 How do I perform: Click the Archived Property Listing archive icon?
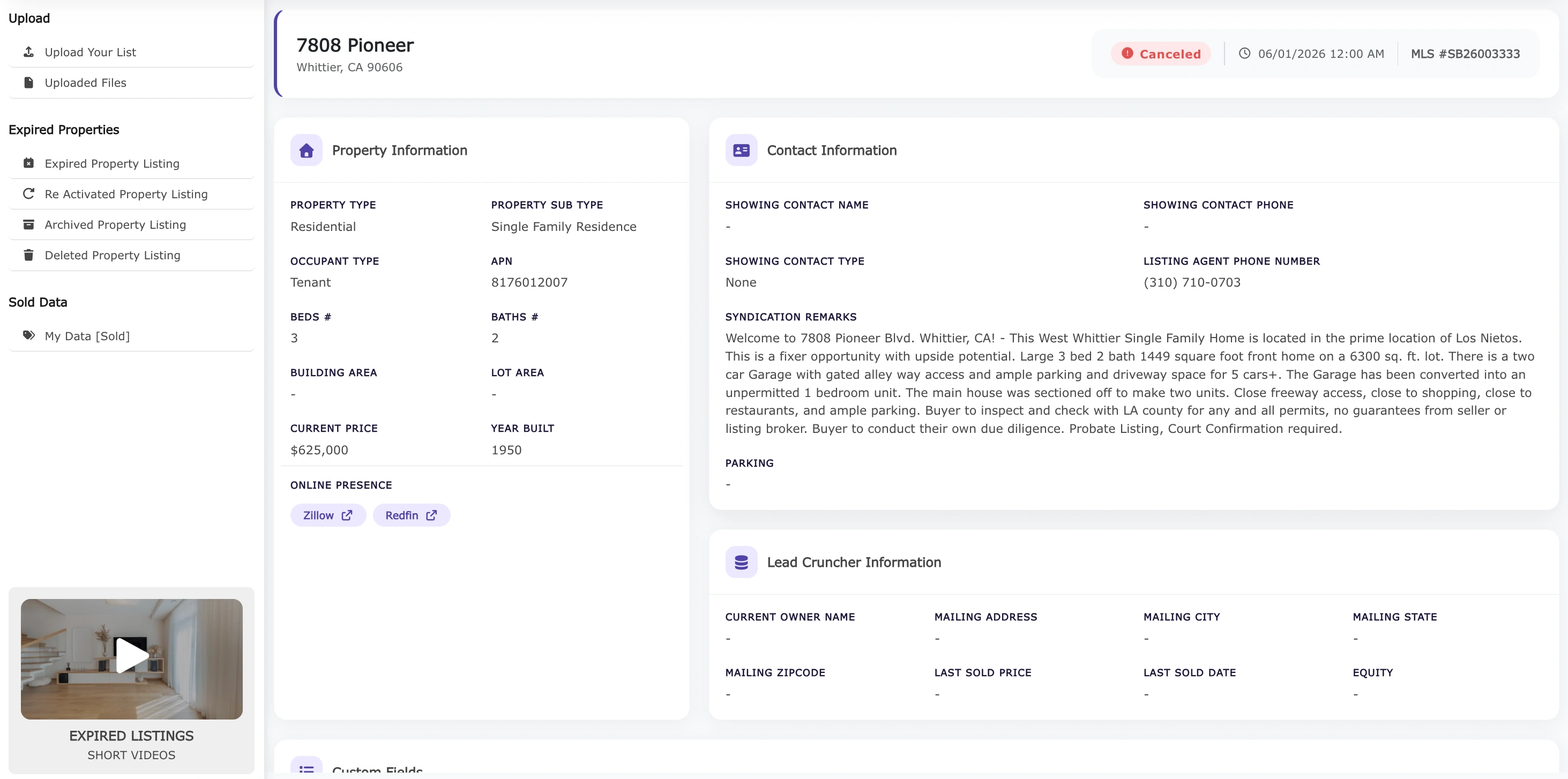[x=28, y=224]
